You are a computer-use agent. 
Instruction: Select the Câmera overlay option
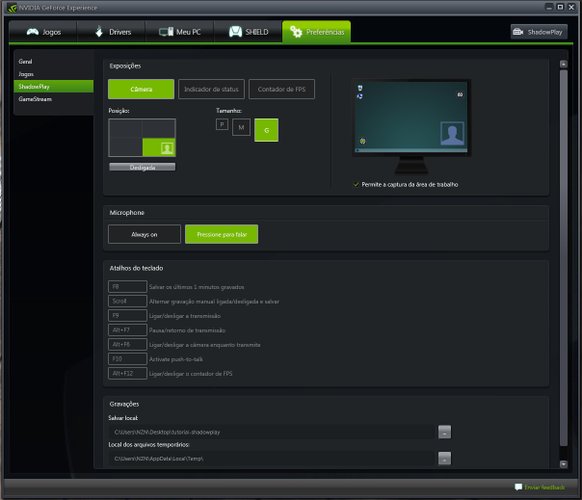tap(141, 89)
